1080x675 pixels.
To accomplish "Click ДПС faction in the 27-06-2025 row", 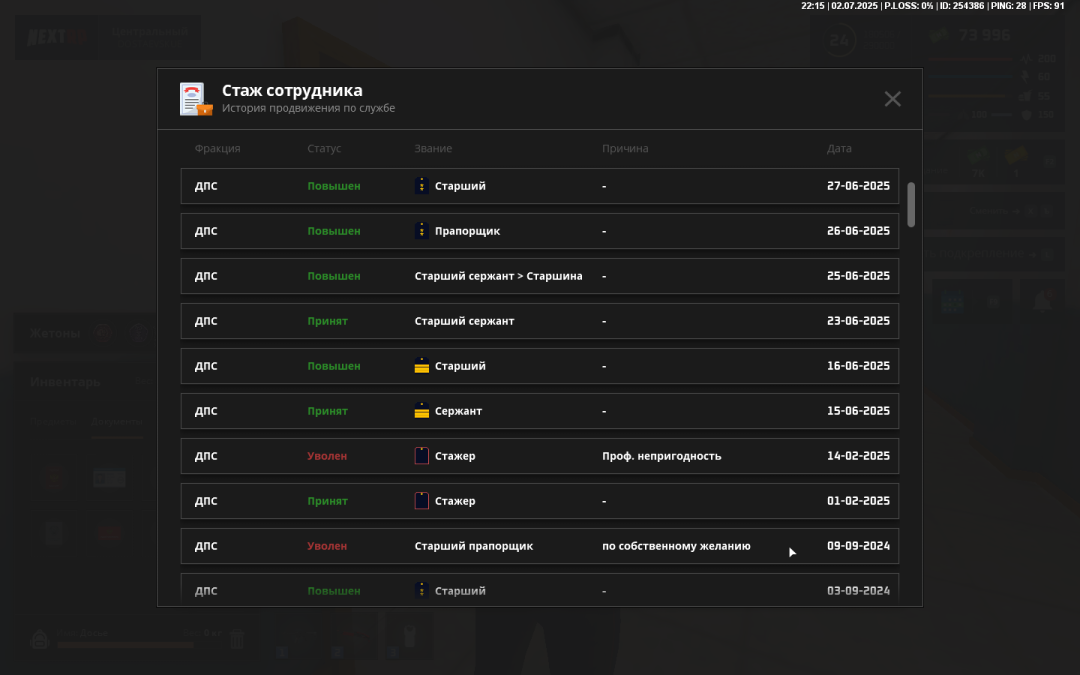I will pos(206,186).
